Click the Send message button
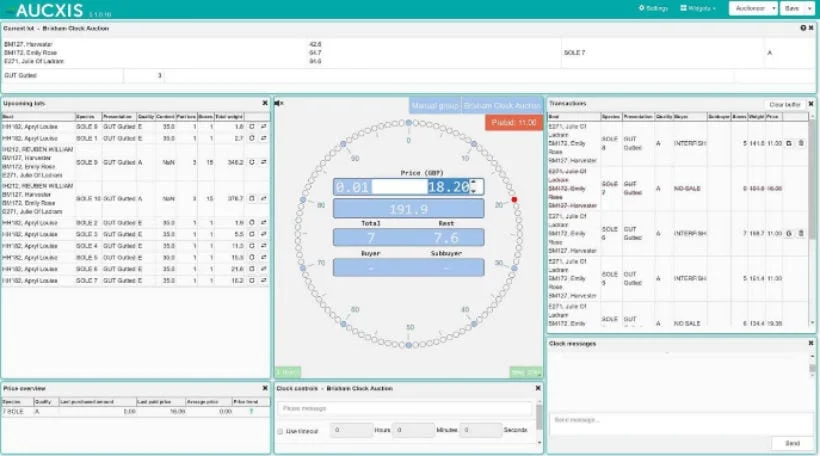Viewport: 820px width, 456px height. (791, 442)
